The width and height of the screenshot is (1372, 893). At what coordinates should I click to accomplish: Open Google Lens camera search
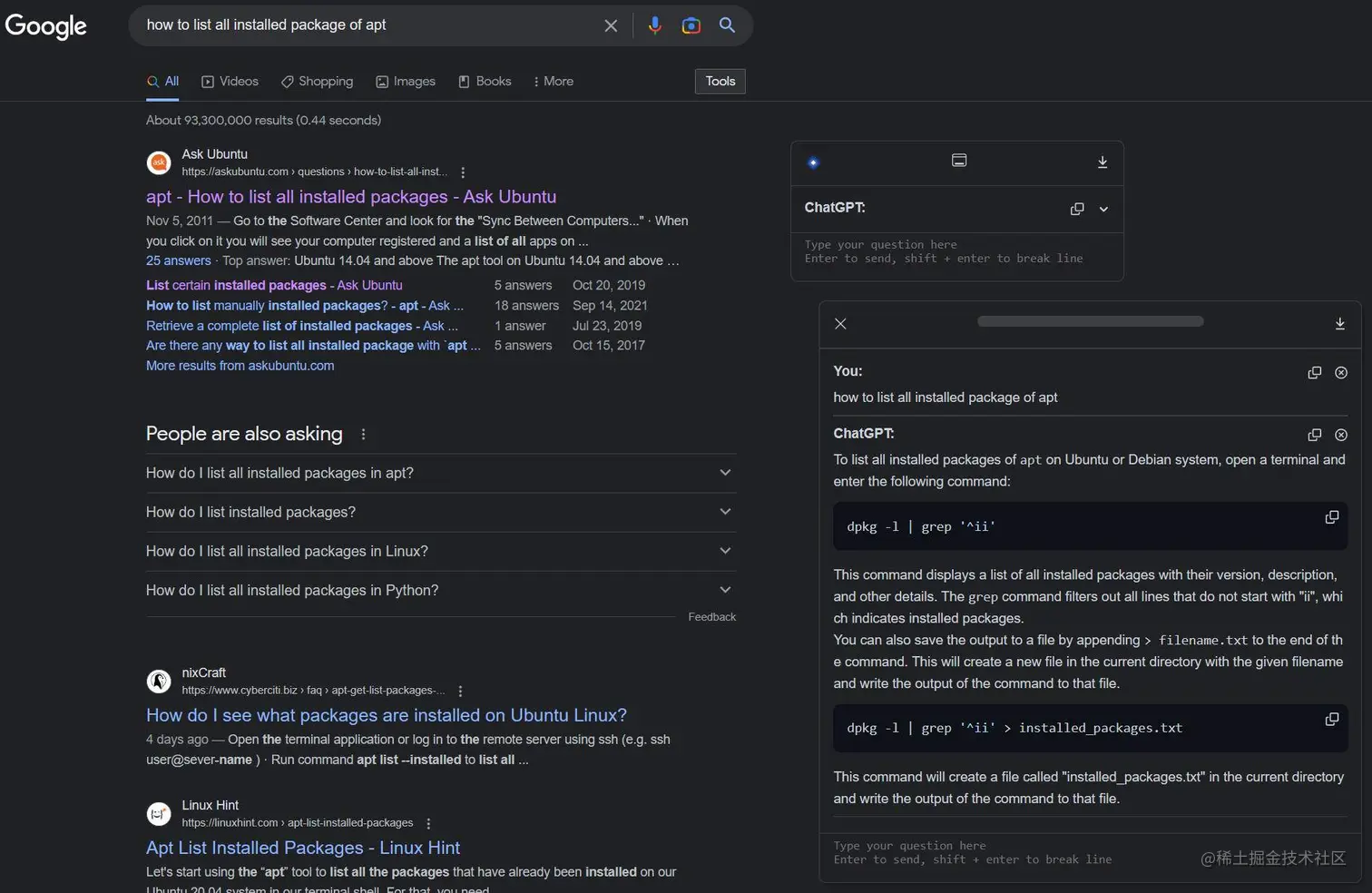[x=691, y=25]
